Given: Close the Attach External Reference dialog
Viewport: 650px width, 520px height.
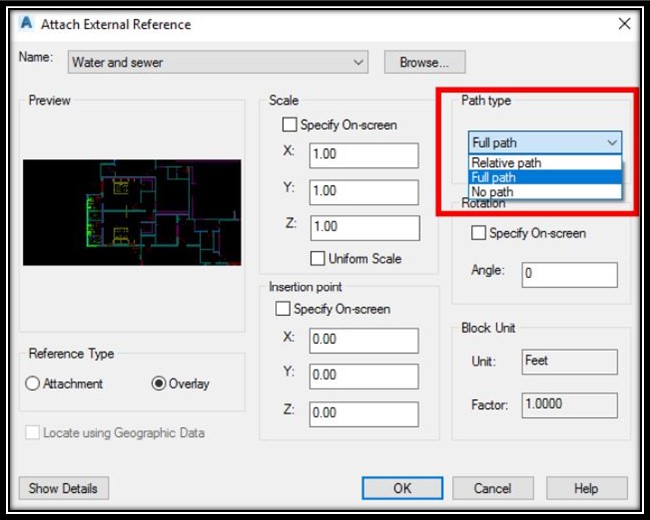Looking at the screenshot, I should pyautogui.click(x=624, y=24).
